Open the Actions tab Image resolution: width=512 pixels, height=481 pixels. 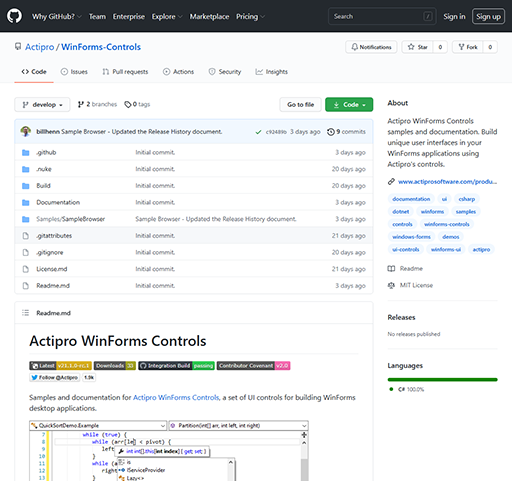point(178,72)
